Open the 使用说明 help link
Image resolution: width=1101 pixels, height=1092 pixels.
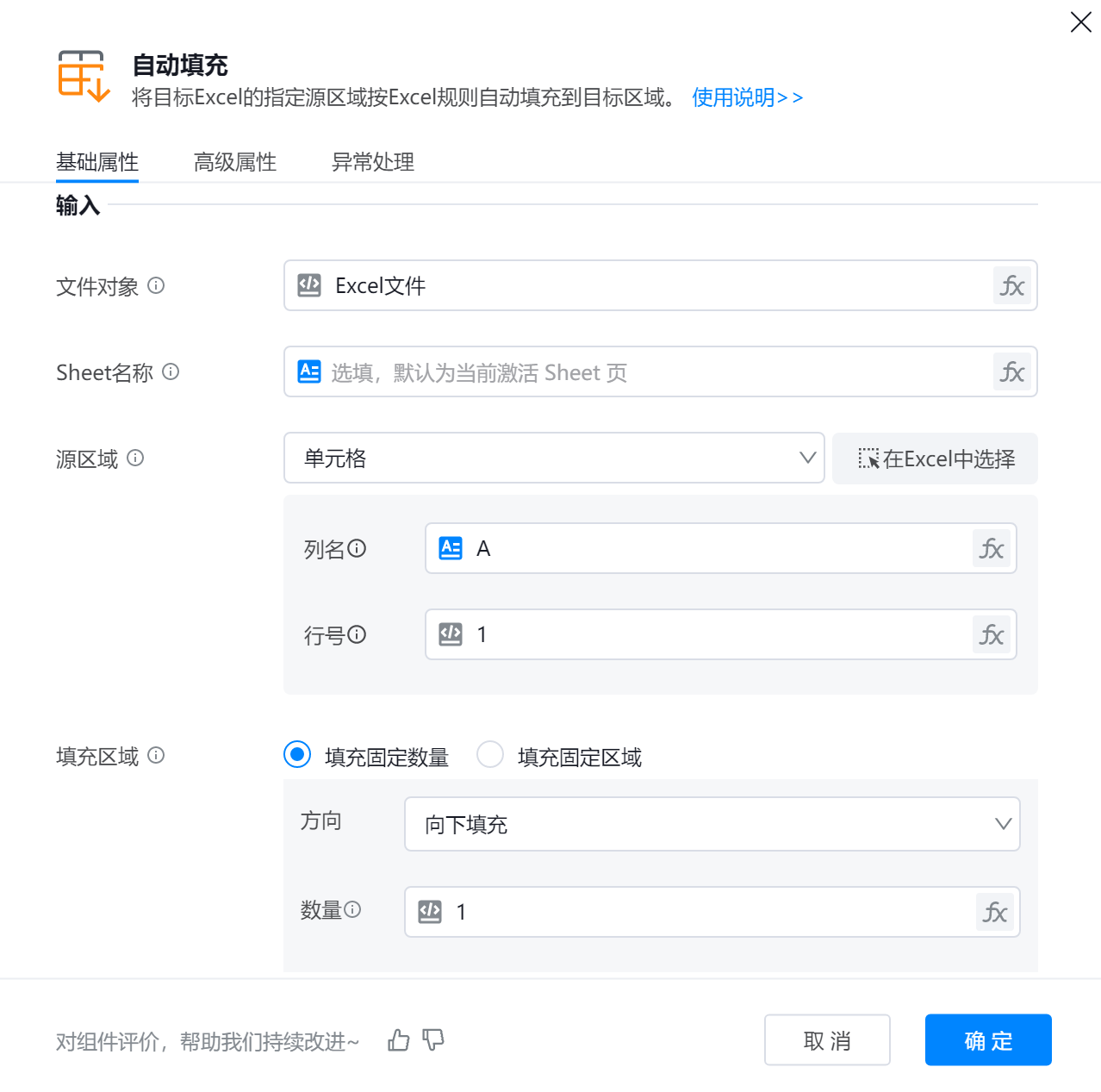[747, 97]
